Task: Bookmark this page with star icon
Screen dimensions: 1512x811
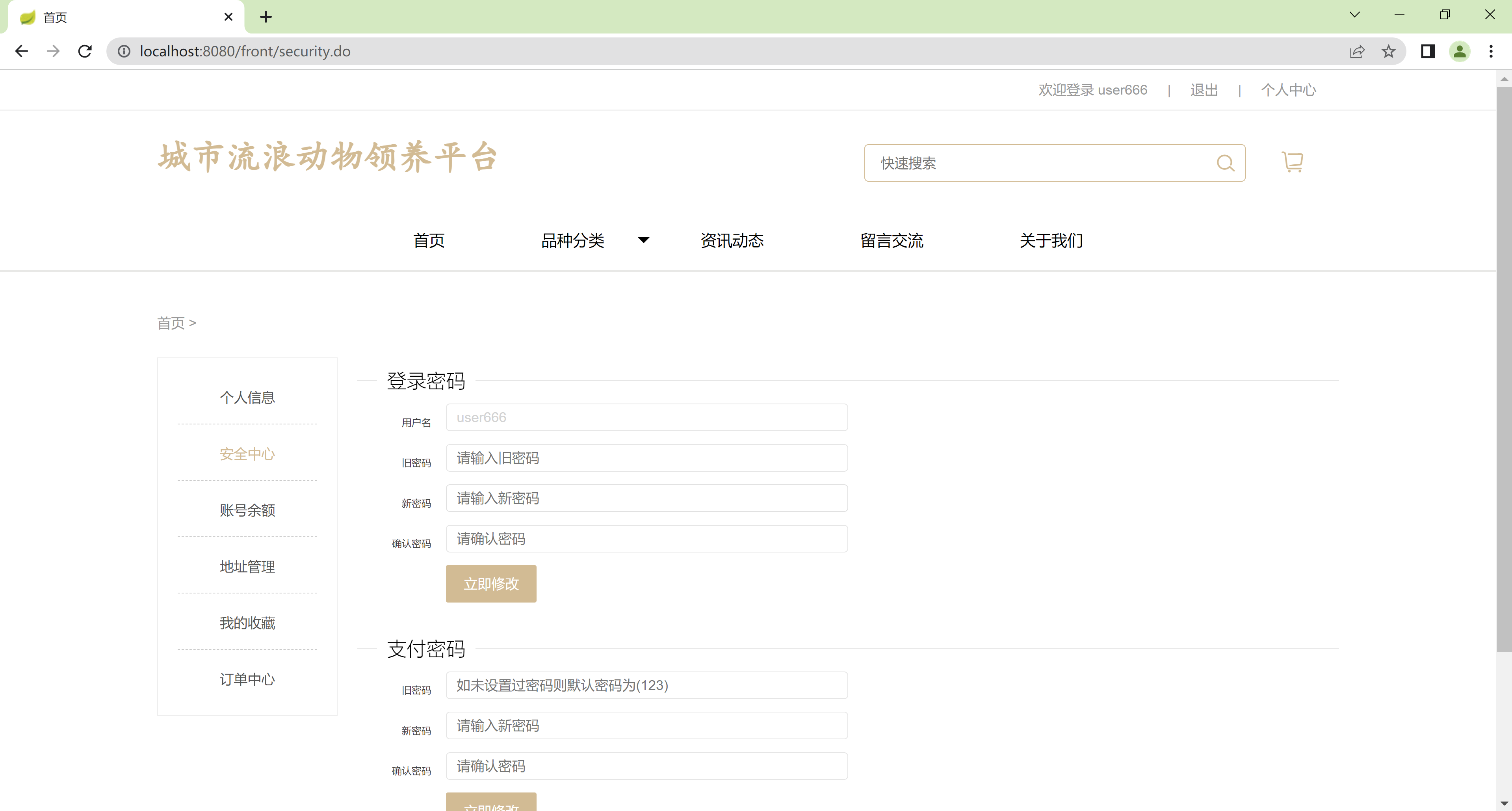Action: 1388,51
